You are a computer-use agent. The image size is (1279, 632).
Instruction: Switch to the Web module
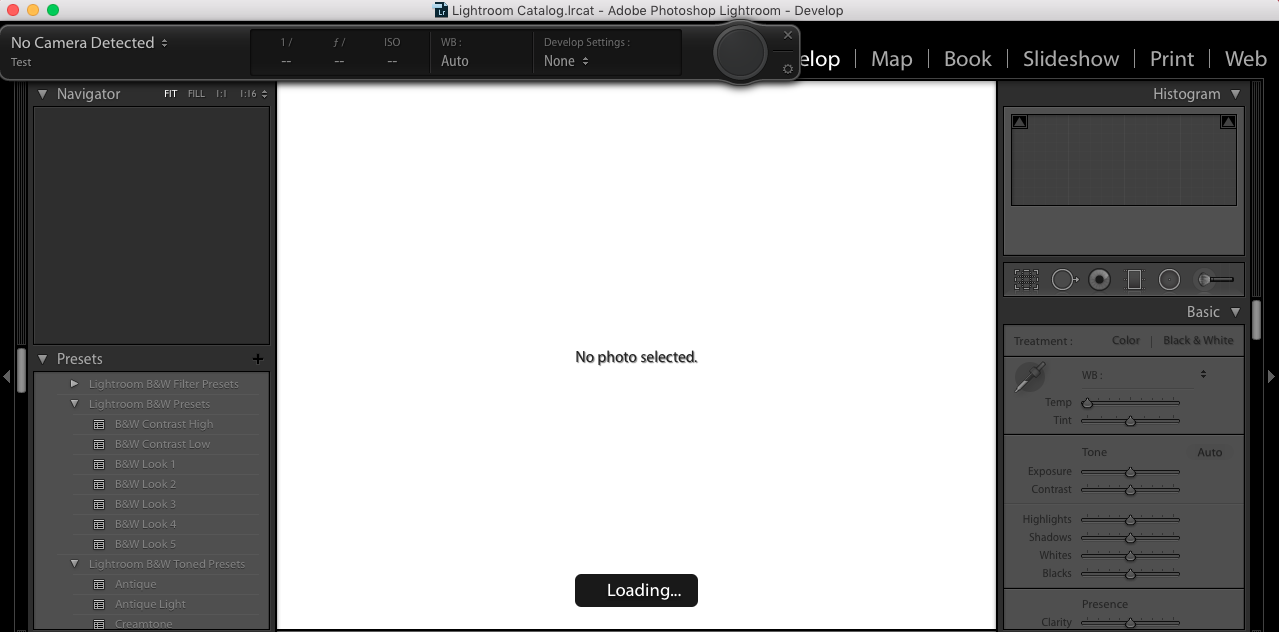[x=1246, y=59]
